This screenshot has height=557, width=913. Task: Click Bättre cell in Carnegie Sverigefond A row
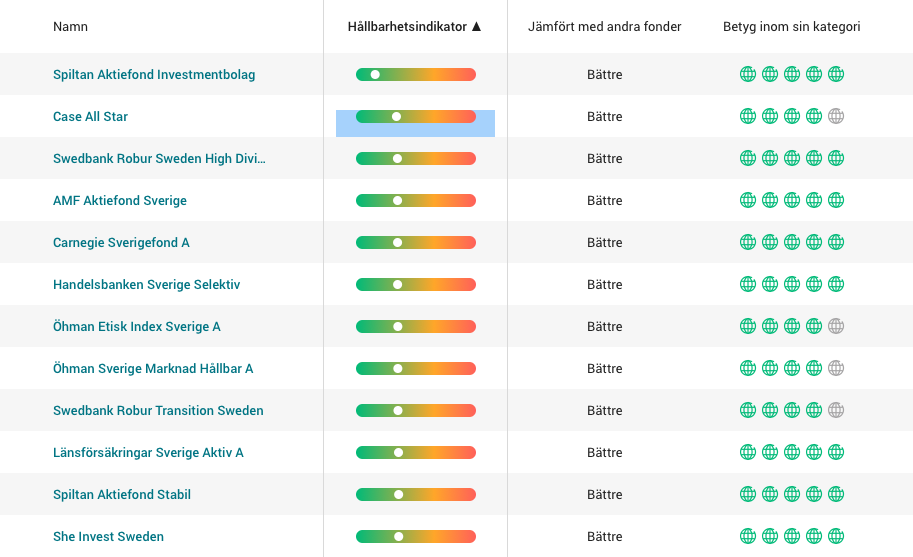pos(604,243)
